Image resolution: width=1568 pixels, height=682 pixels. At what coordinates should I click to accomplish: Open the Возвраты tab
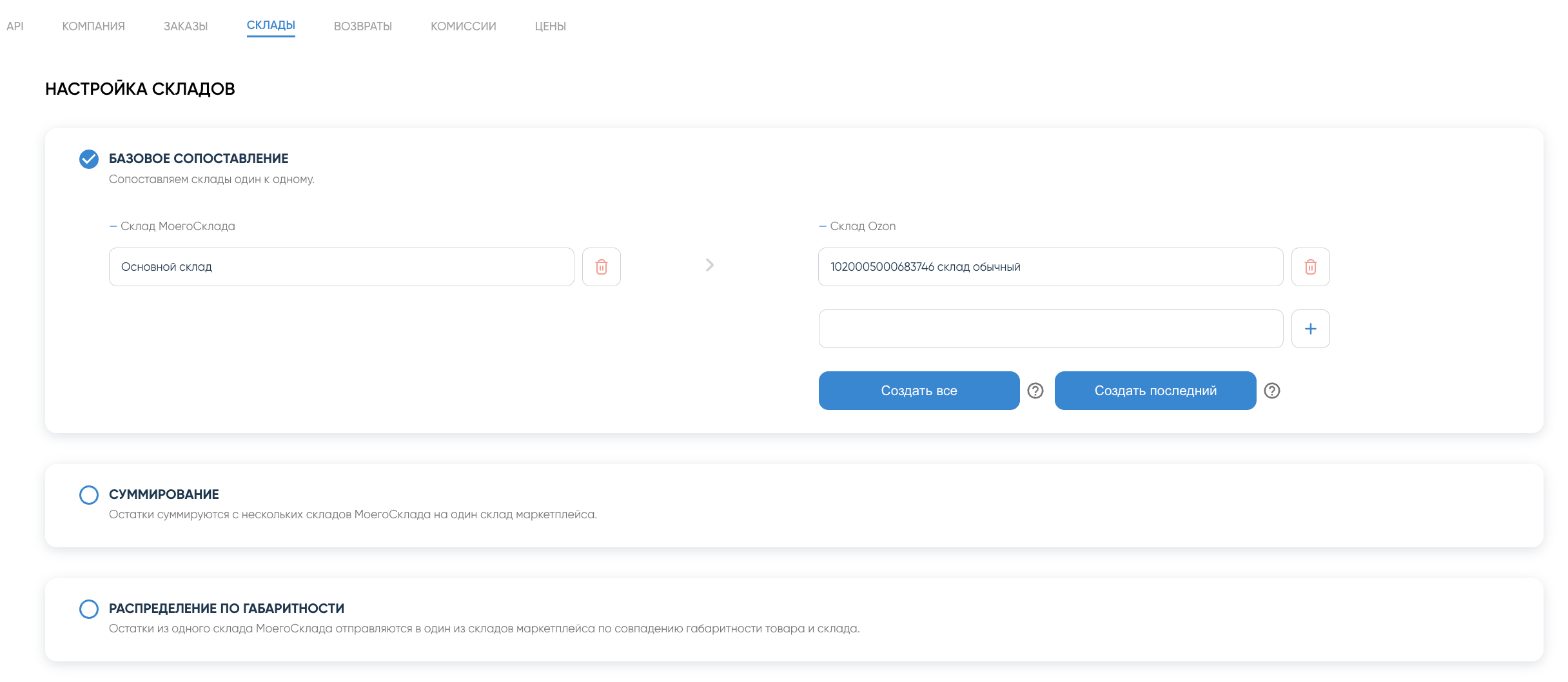click(363, 26)
